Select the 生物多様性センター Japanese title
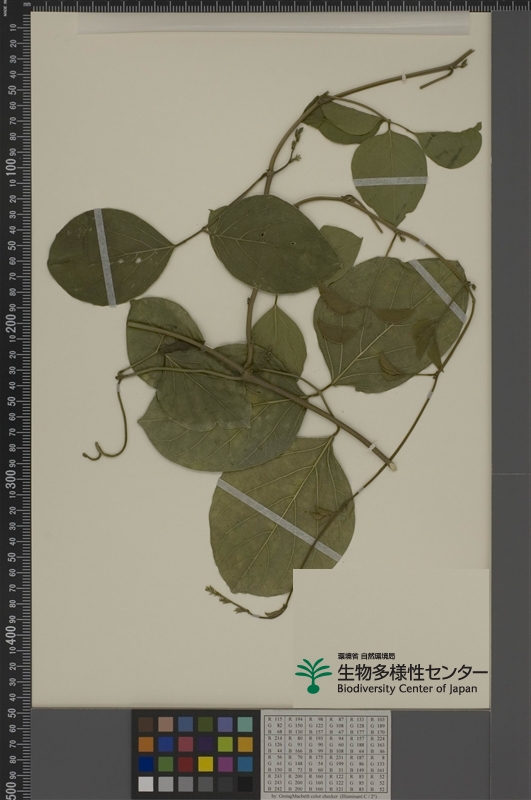This screenshot has height=800, width=531. pos(412,672)
